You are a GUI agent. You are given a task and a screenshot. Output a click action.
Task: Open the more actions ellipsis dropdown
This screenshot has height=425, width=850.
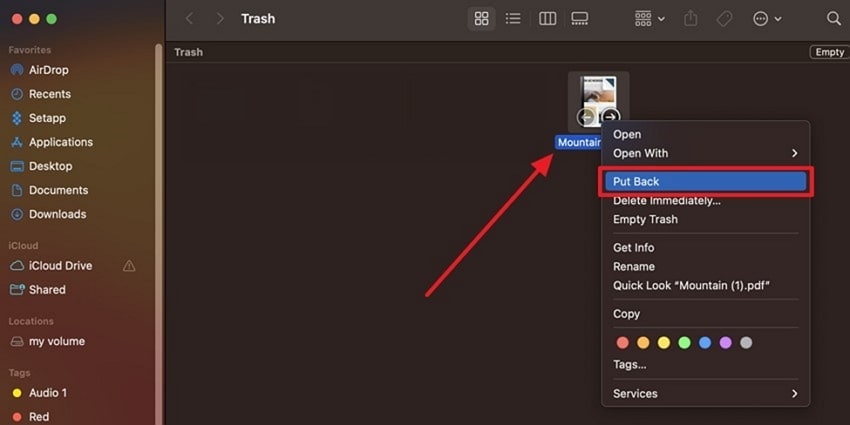pos(767,19)
